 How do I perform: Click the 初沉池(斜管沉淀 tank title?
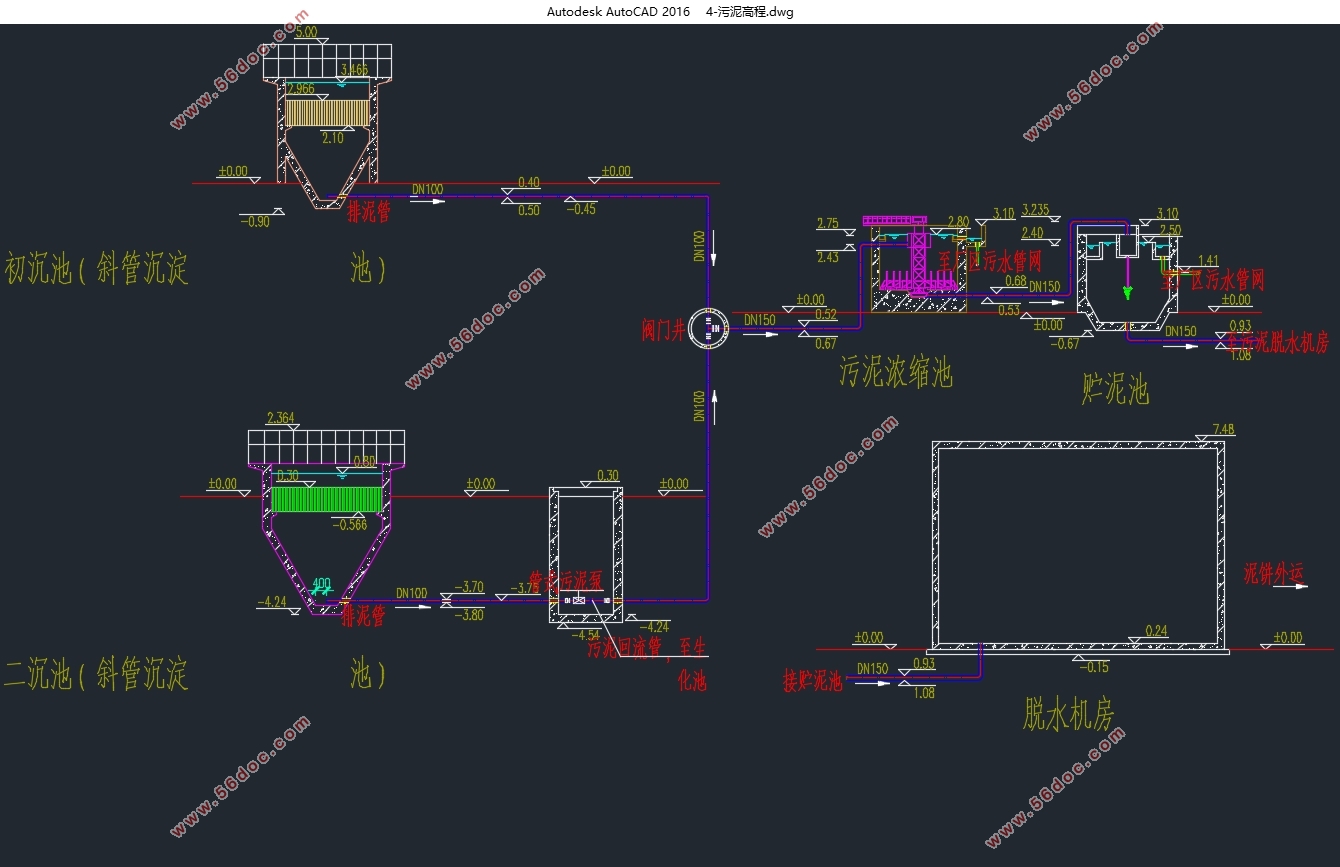pyautogui.click(x=97, y=269)
